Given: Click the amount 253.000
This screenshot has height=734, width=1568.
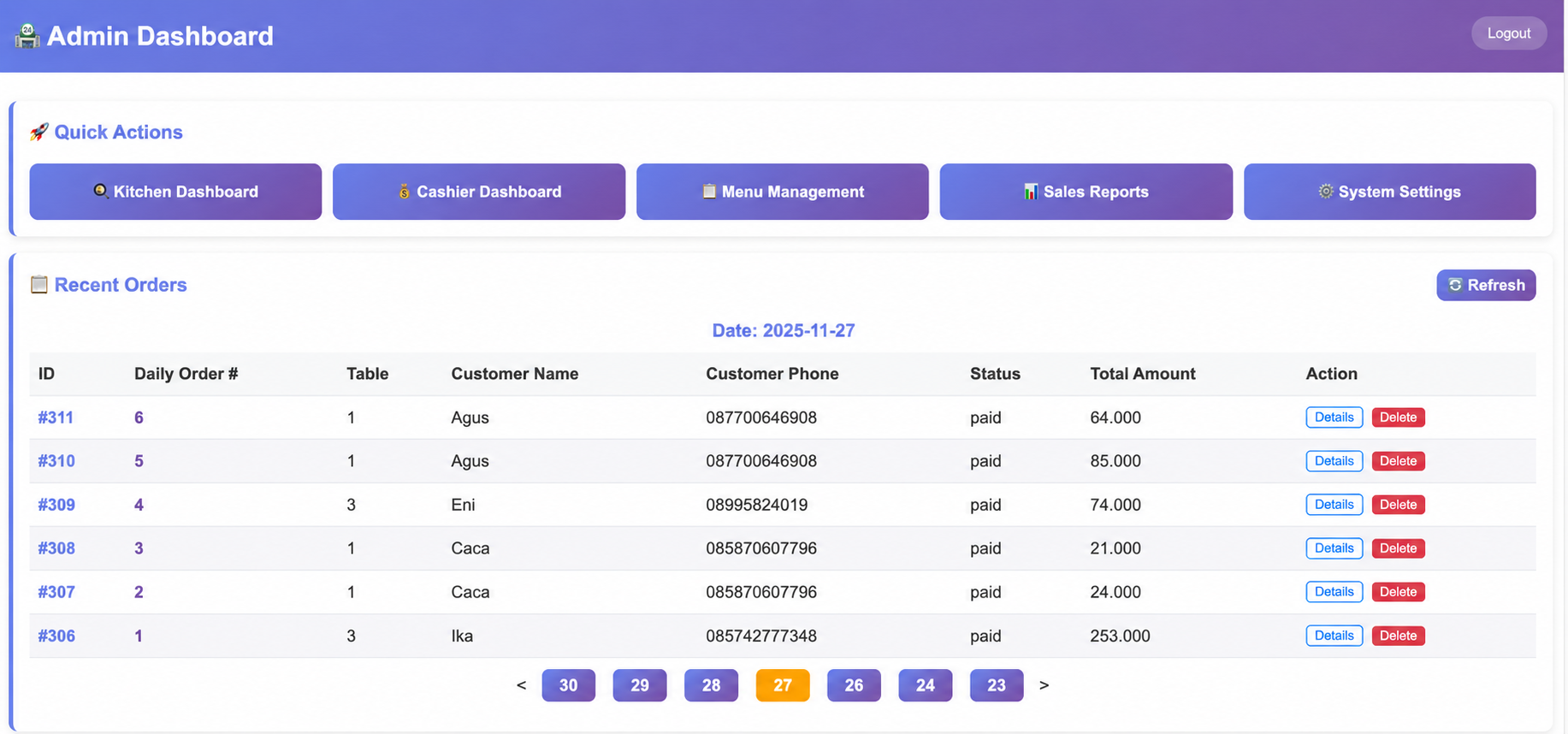Looking at the screenshot, I should (1120, 636).
